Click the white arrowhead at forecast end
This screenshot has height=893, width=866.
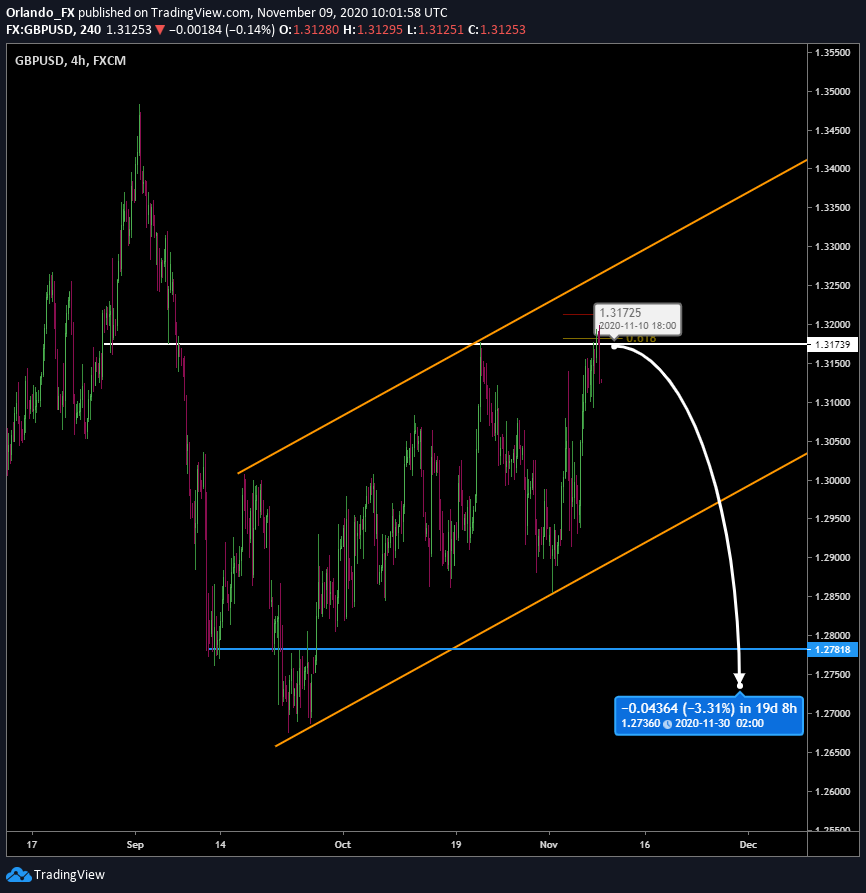[740, 679]
